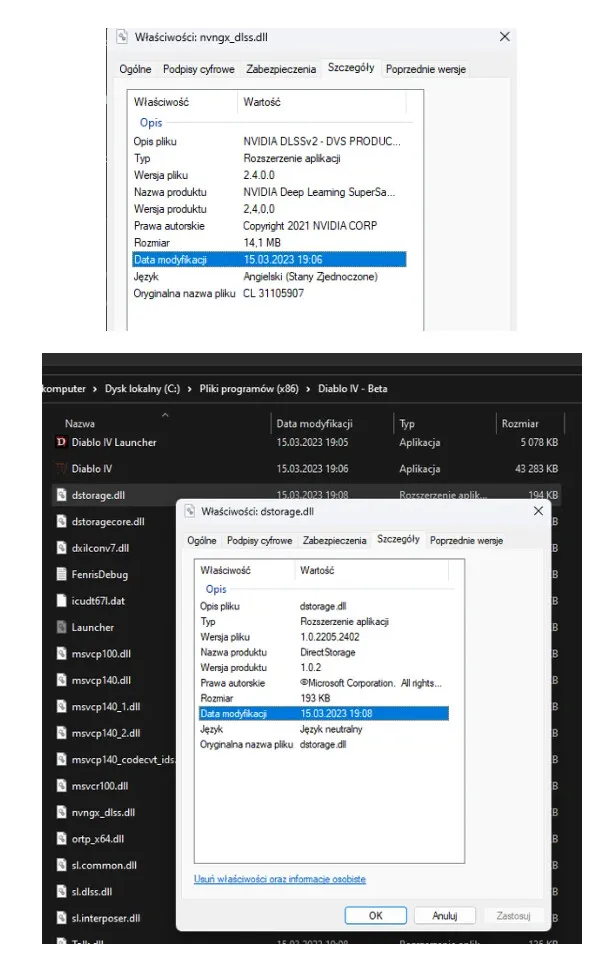594x964 pixels.
Task: Click the ortp_x64.dll file icon
Action: point(61,839)
